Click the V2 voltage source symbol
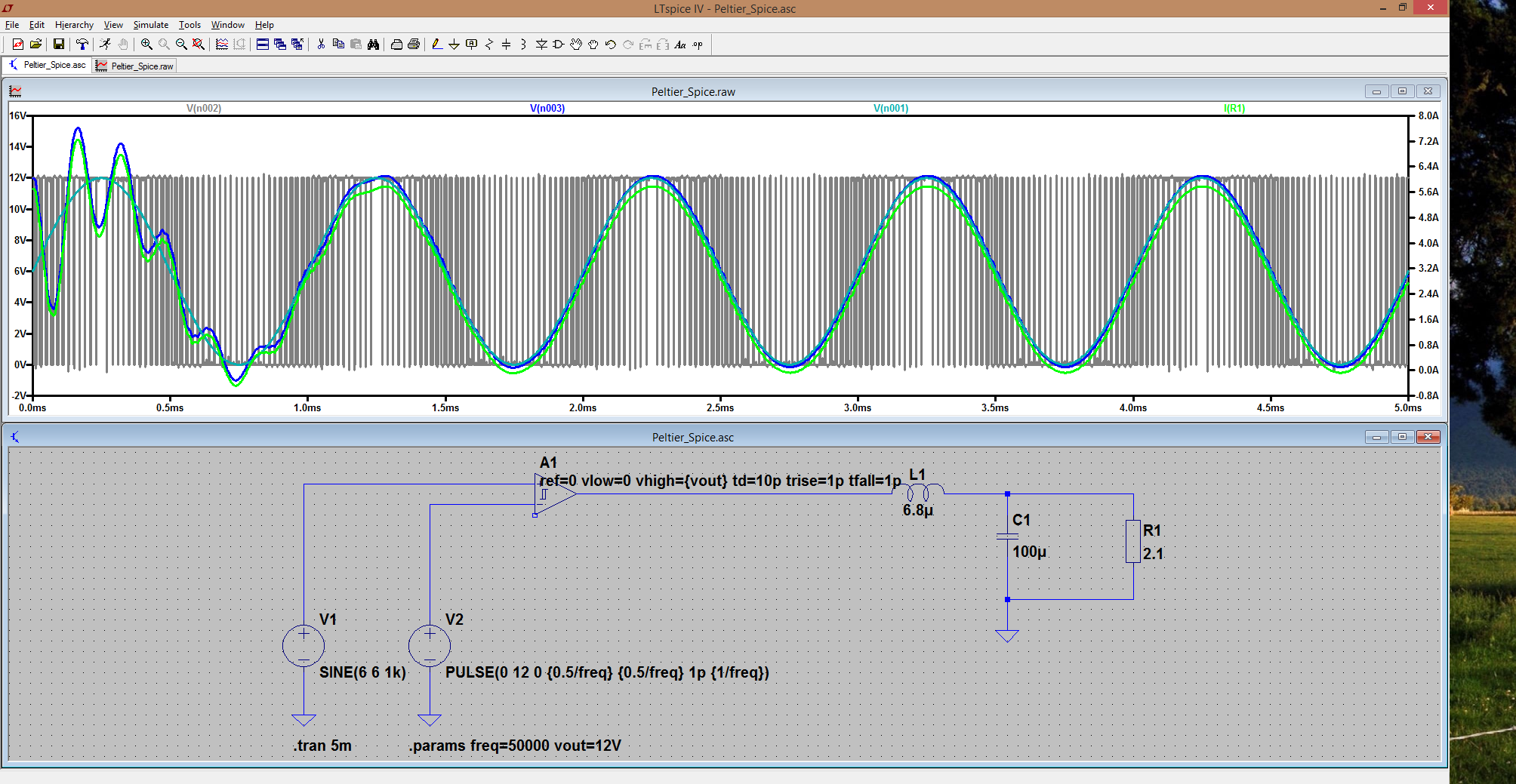Screen dimensions: 1516x784 point(430,646)
